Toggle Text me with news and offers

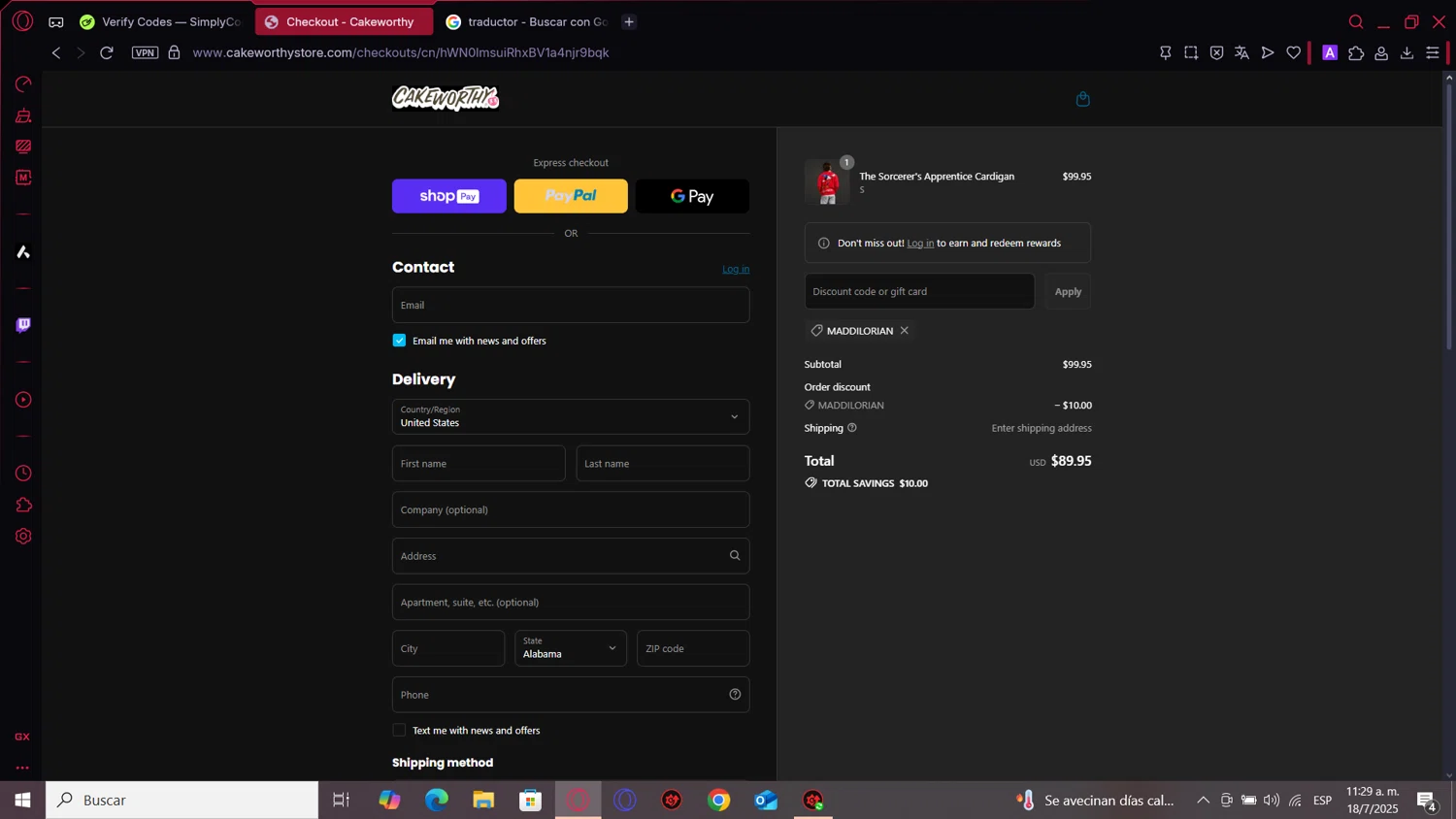coord(399,730)
